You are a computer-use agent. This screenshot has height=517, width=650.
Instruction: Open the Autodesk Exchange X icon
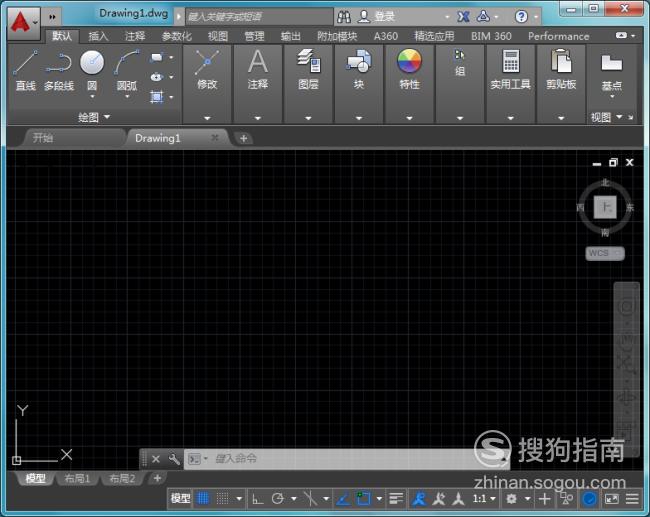click(x=463, y=17)
